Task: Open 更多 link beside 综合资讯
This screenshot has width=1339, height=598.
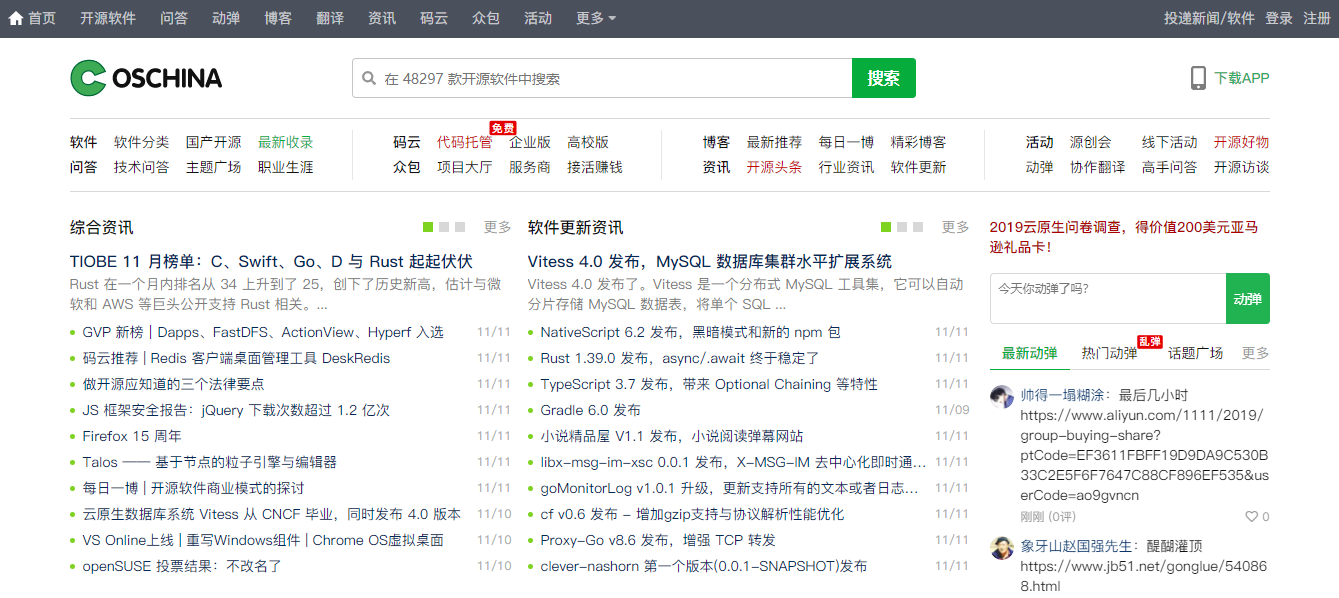Action: pos(498,227)
